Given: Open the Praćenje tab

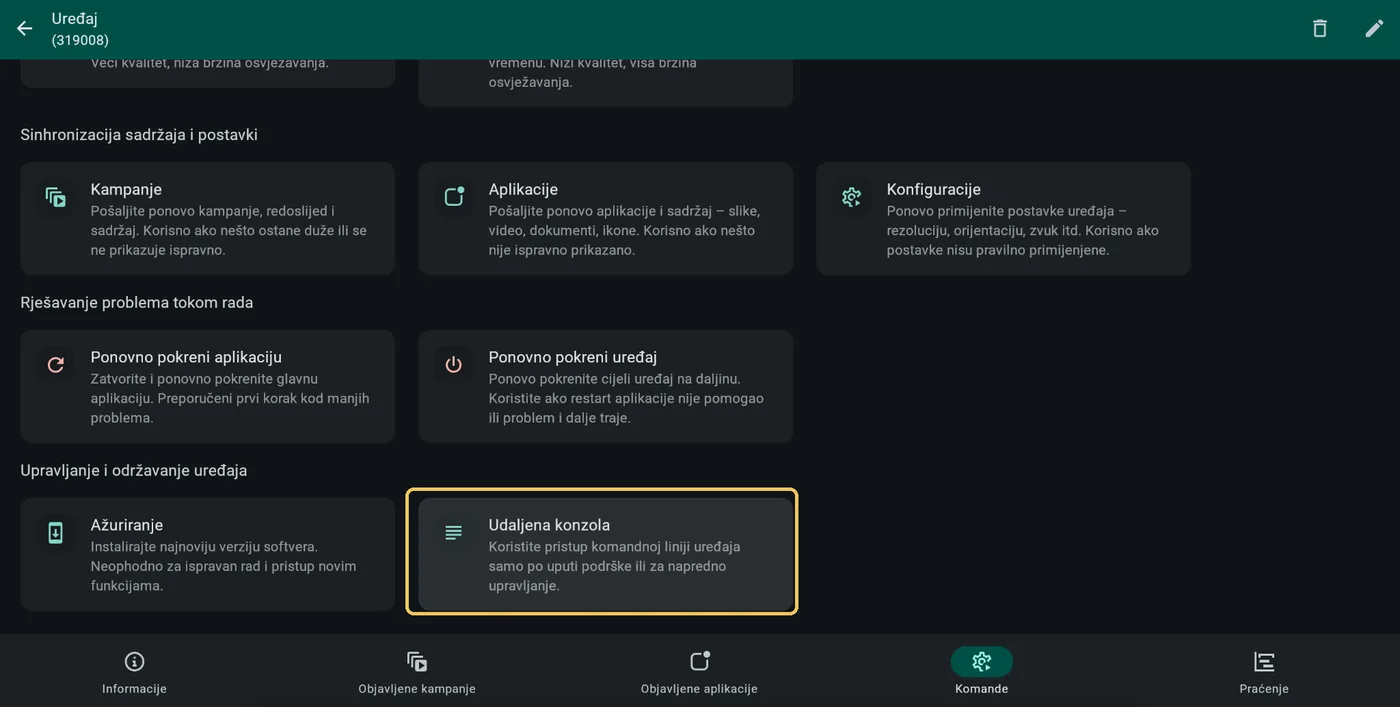Looking at the screenshot, I should tap(1264, 672).
